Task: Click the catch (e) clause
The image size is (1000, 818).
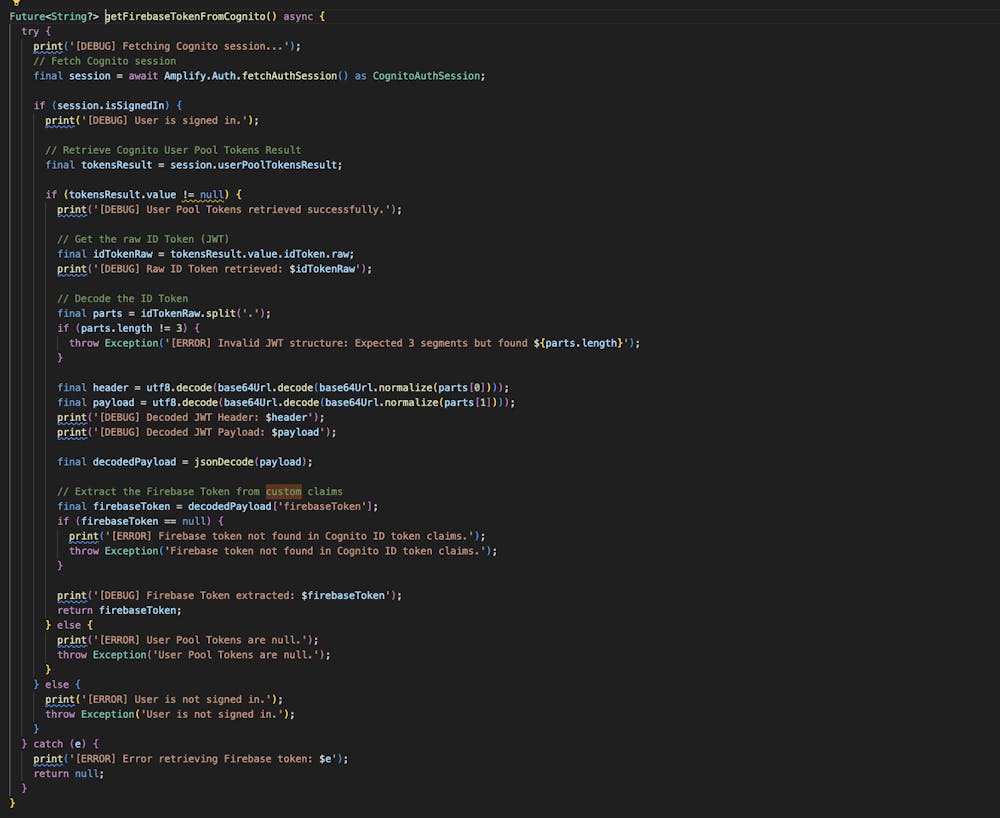Action: 60,744
